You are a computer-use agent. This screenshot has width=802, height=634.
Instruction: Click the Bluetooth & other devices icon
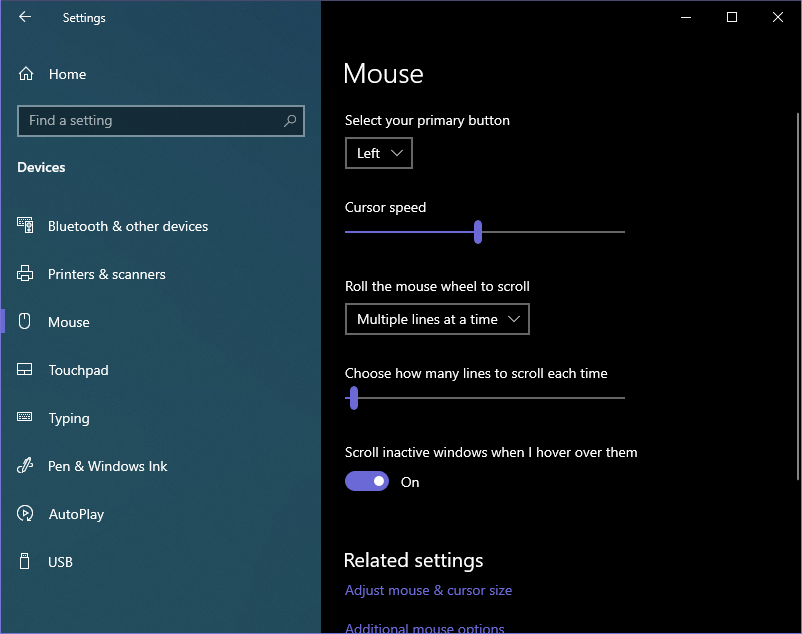[x=26, y=226]
